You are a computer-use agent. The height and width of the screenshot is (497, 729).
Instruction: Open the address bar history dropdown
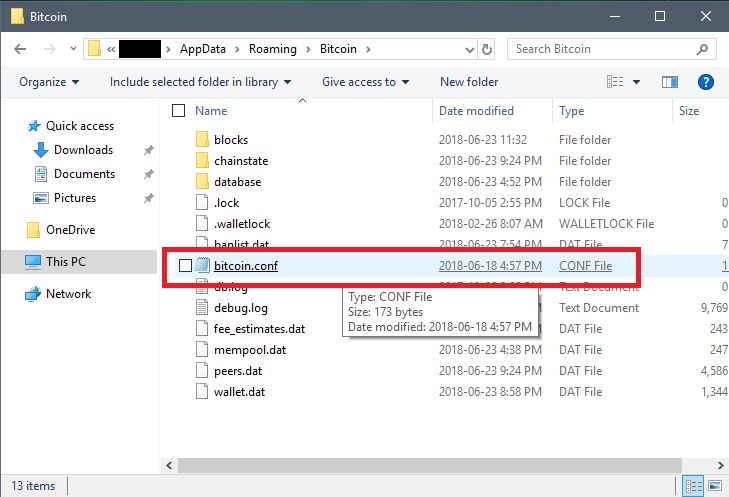point(470,49)
